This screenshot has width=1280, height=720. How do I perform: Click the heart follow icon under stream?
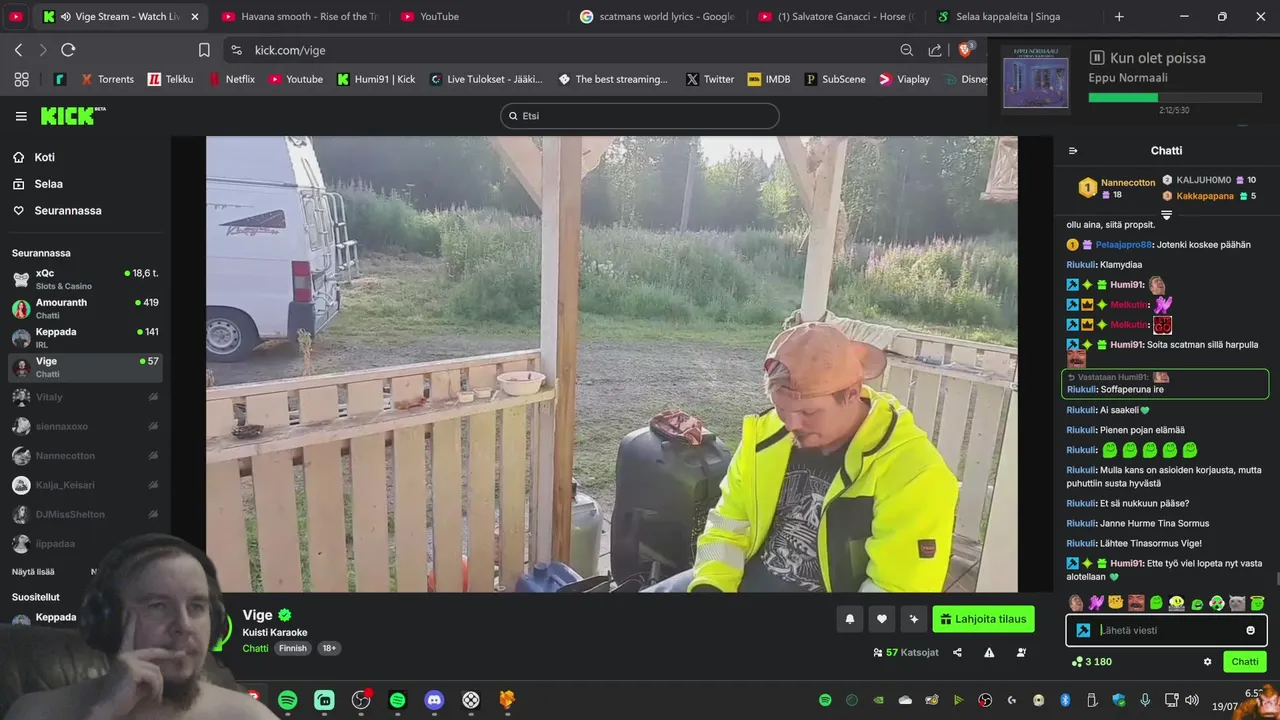(881, 619)
